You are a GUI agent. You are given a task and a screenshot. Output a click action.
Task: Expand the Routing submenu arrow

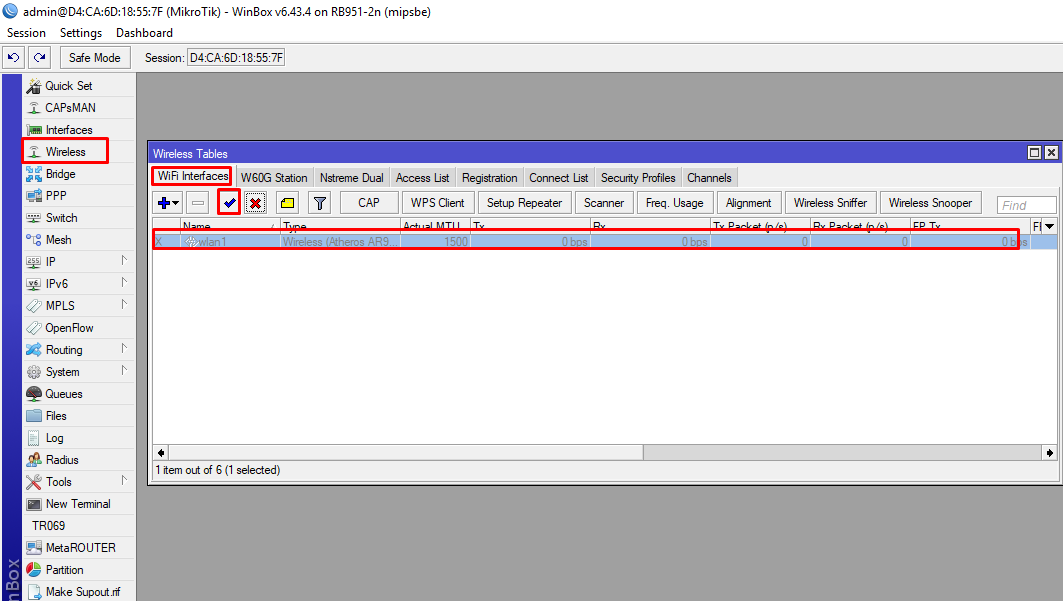click(124, 349)
